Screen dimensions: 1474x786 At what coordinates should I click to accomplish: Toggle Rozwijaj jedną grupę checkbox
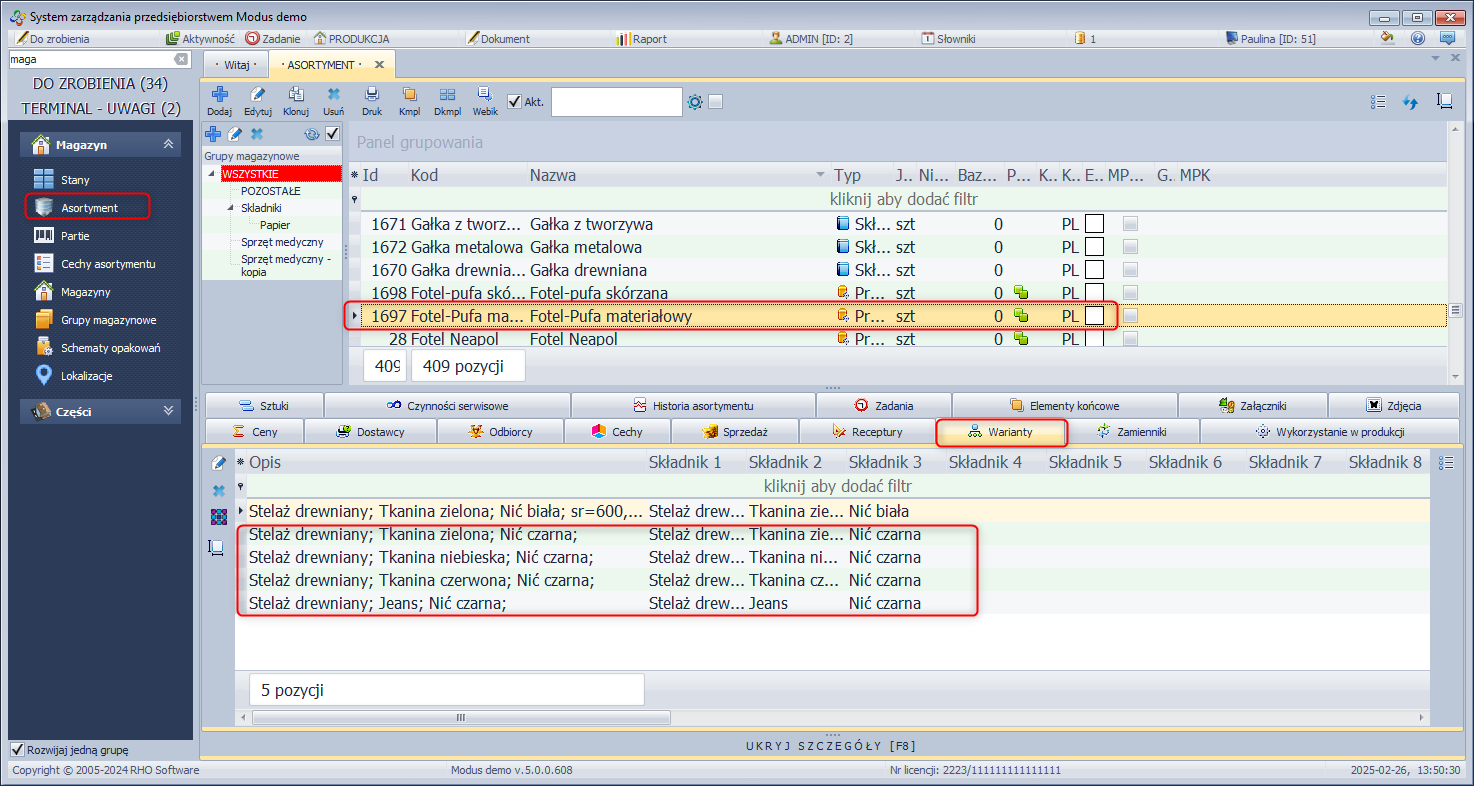tap(17, 749)
